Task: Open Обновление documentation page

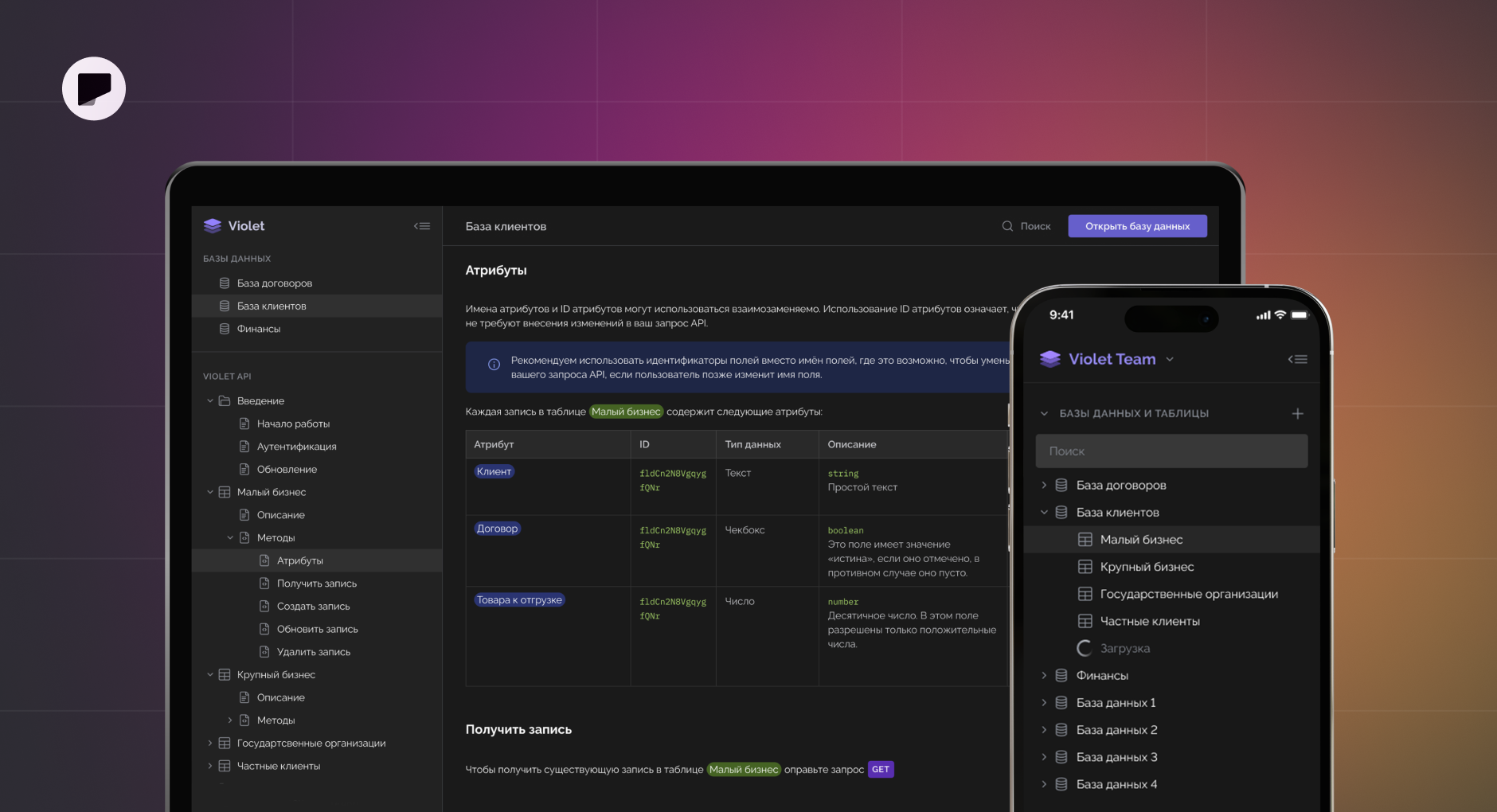Action: pyautogui.click(x=287, y=470)
